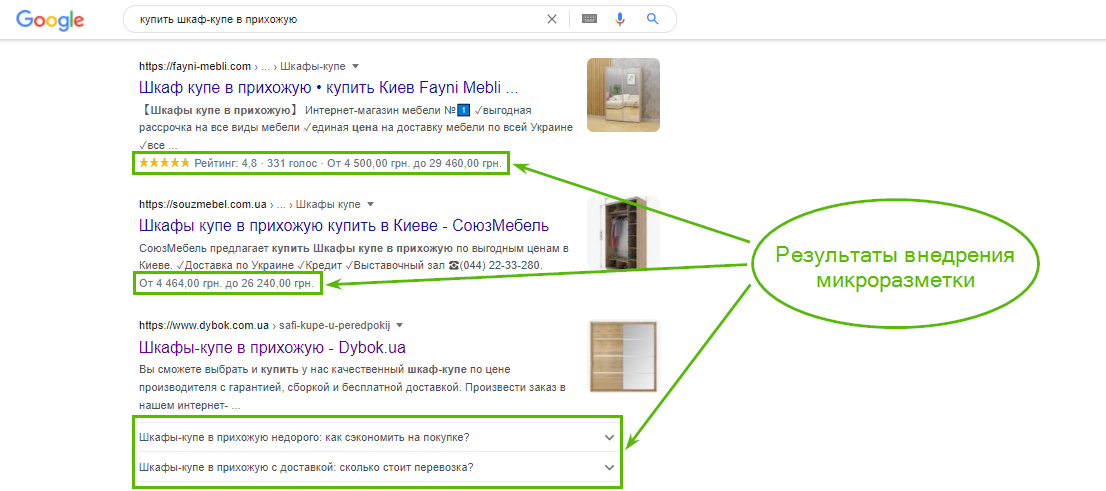Expand FAQ "как сэкономить на покупке?"

point(378,437)
